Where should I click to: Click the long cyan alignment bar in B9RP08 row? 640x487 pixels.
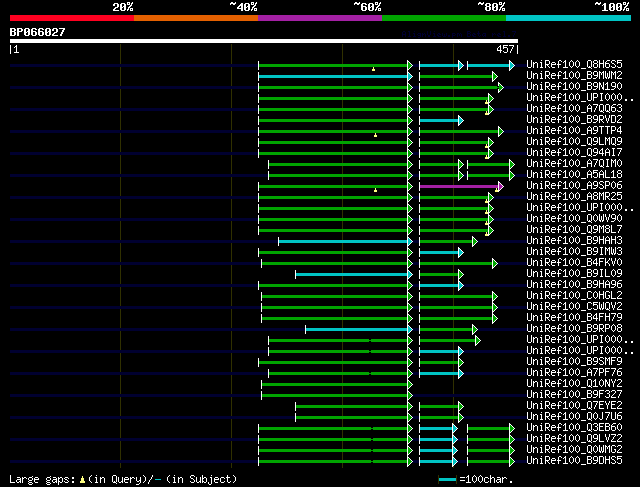click(359, 330)
